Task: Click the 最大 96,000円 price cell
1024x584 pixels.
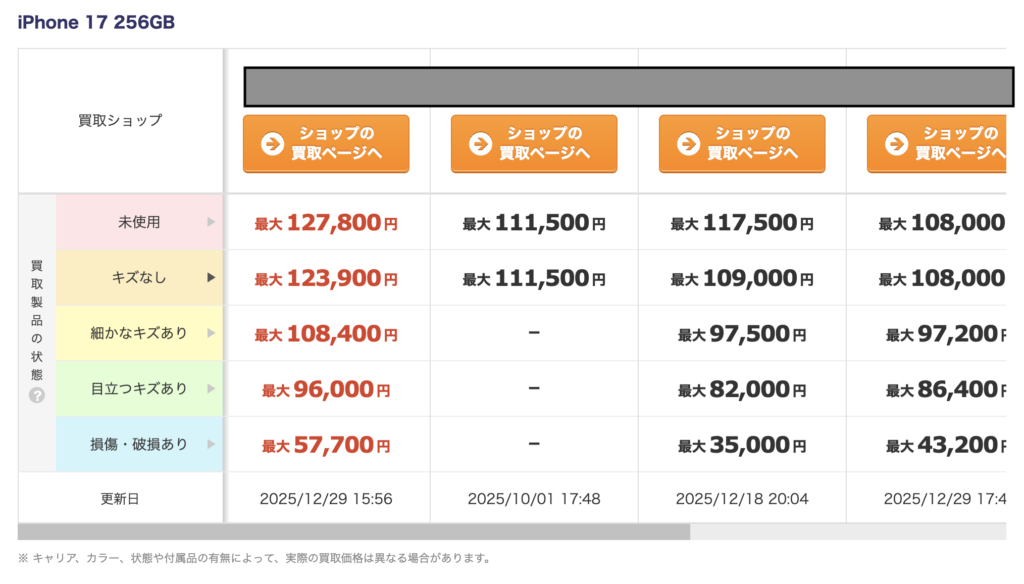Action: coord(326,390)
